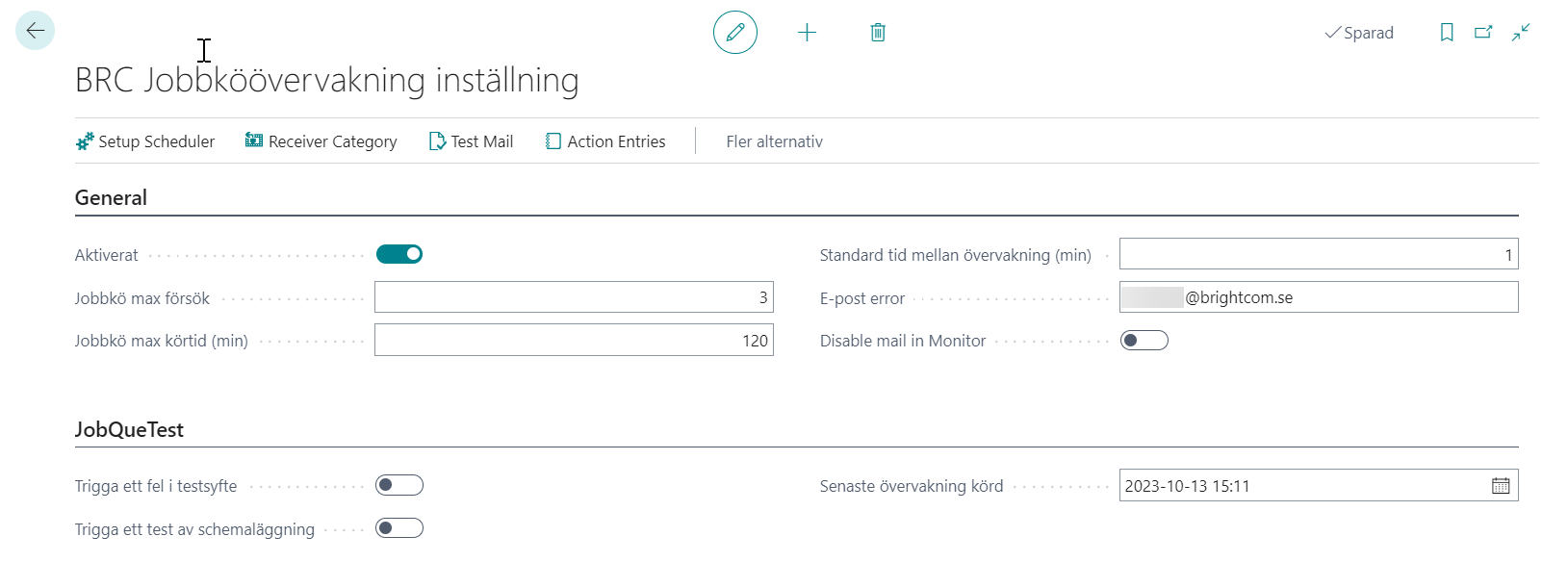The height and width of the screenshot is (562, 1568).
Task: Click the Jobbkö max försök label
Action: [x=142, y=298]
